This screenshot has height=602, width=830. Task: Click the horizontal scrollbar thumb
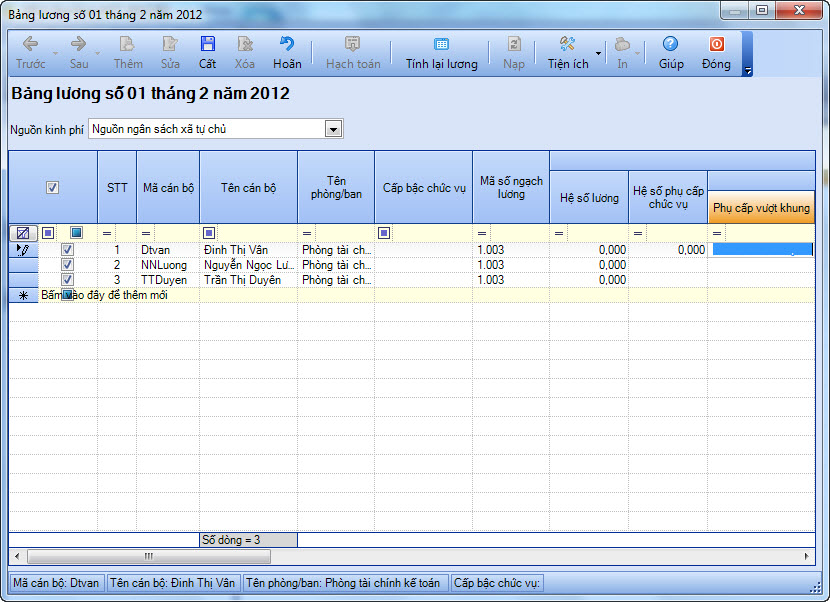(x=149, y=556)
